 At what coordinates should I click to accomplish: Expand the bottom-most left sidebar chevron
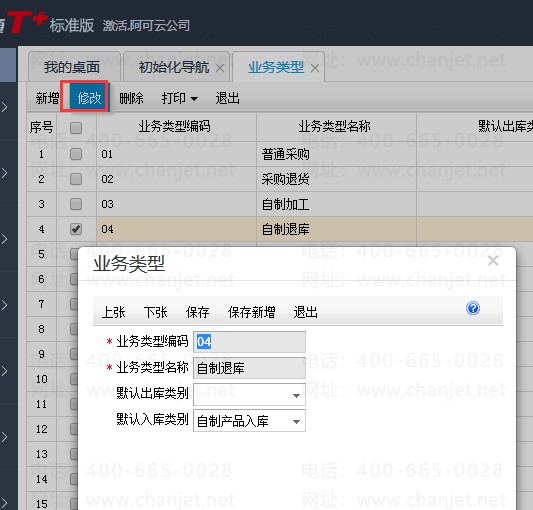tap(4, 503)
